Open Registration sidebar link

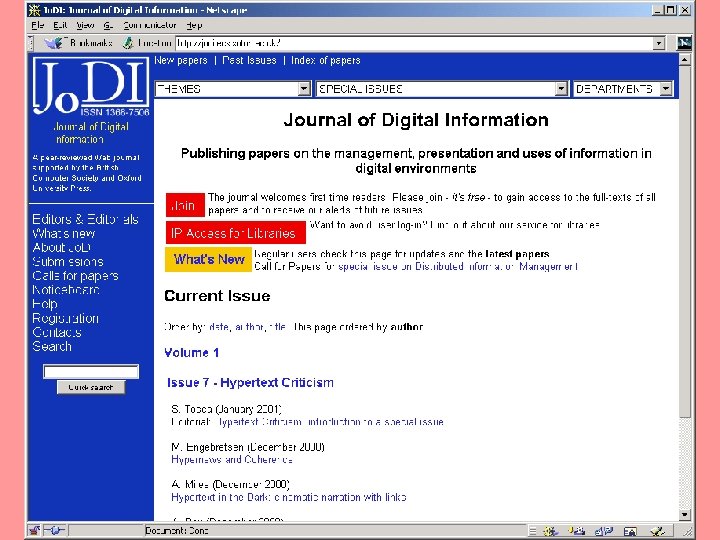[x=65, y=318]
